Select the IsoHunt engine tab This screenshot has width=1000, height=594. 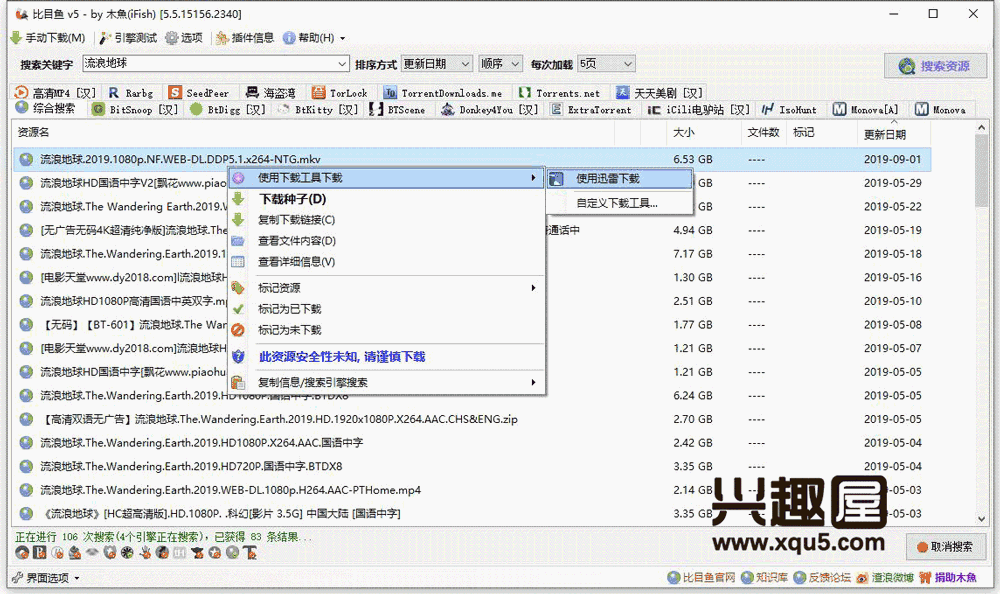click(789, 110)
